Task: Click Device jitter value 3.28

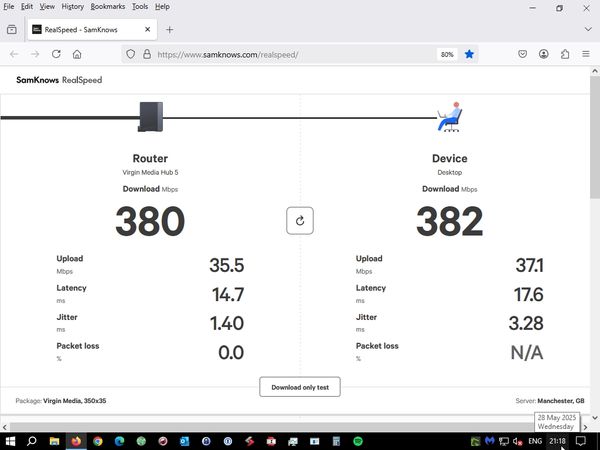Action: coord(526,323)
